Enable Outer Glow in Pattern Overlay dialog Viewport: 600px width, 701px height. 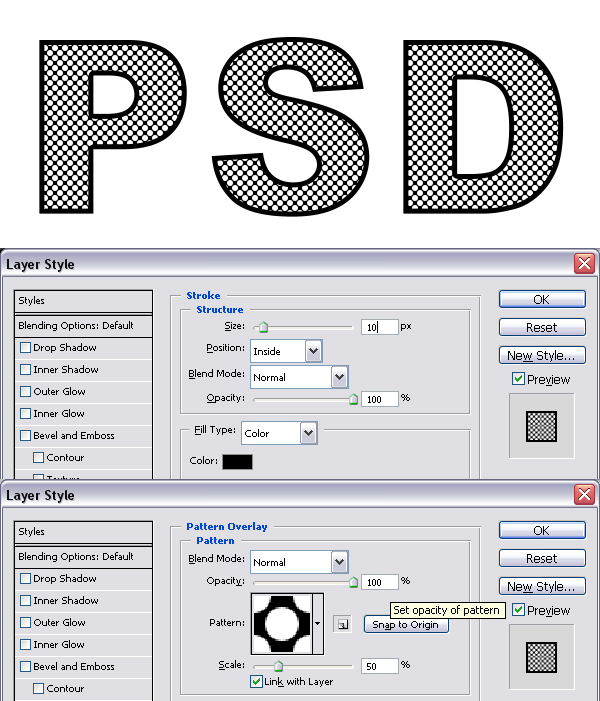coord(25,622)
